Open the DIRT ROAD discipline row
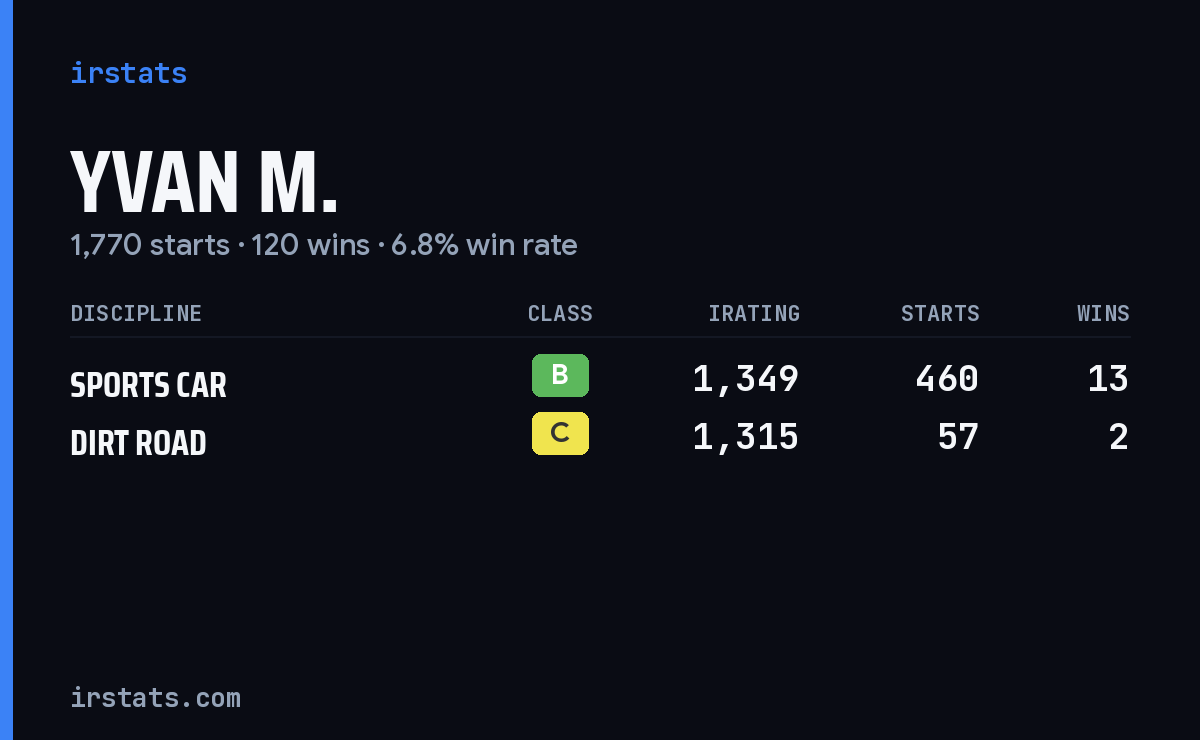Image resolution: width=1200 pixels, height=740 pixels. point(600,438)
